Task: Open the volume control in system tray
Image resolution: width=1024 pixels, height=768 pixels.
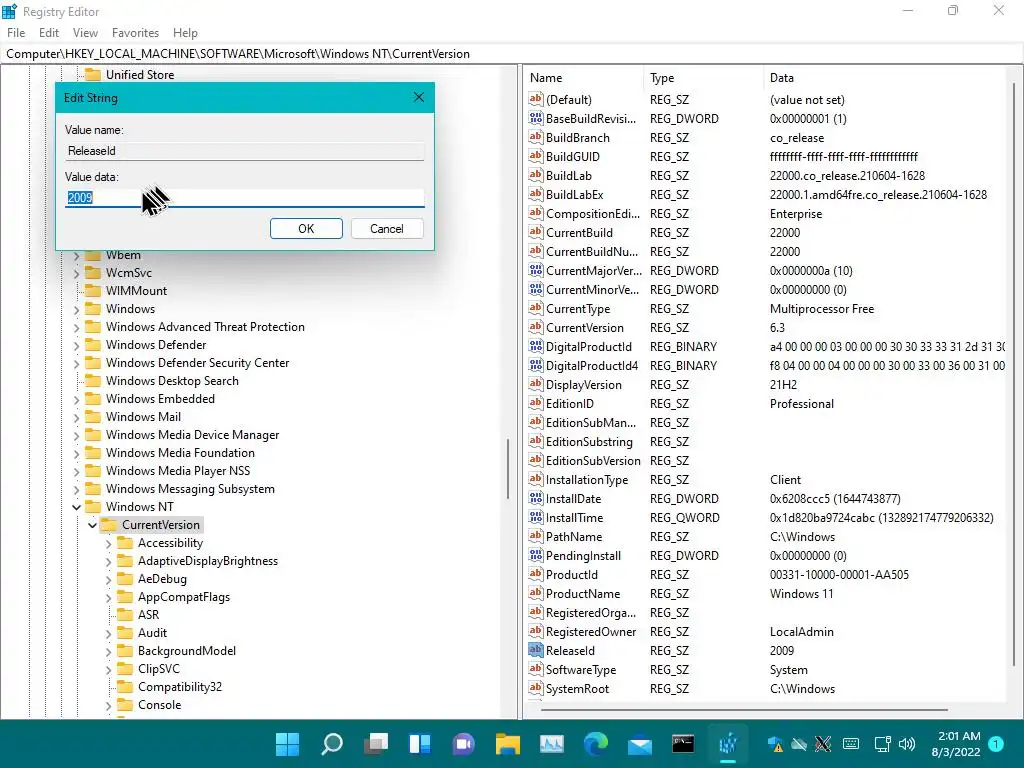Action: [907, 744]
